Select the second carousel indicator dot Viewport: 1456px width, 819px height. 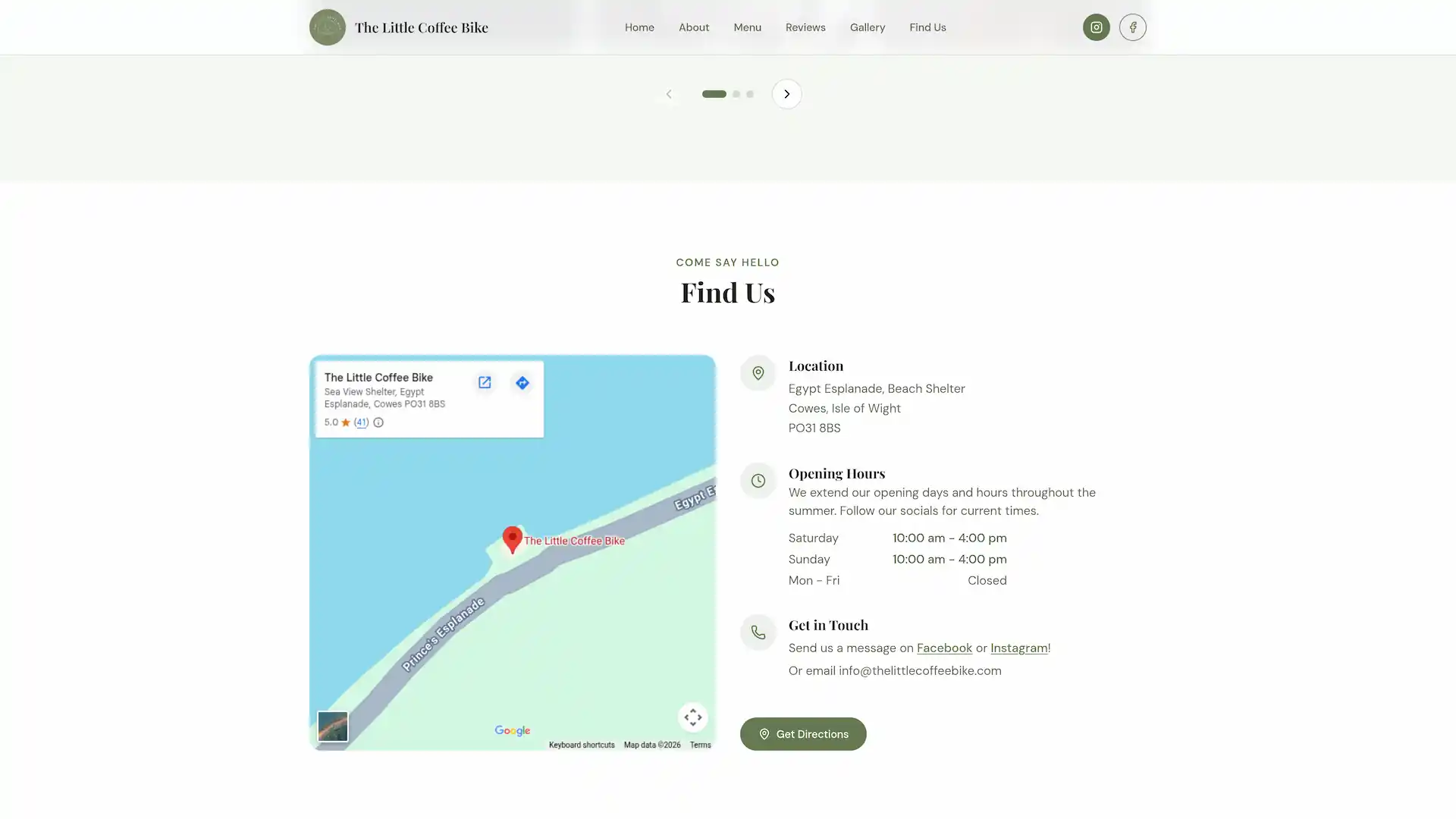(x=736, y=94)
